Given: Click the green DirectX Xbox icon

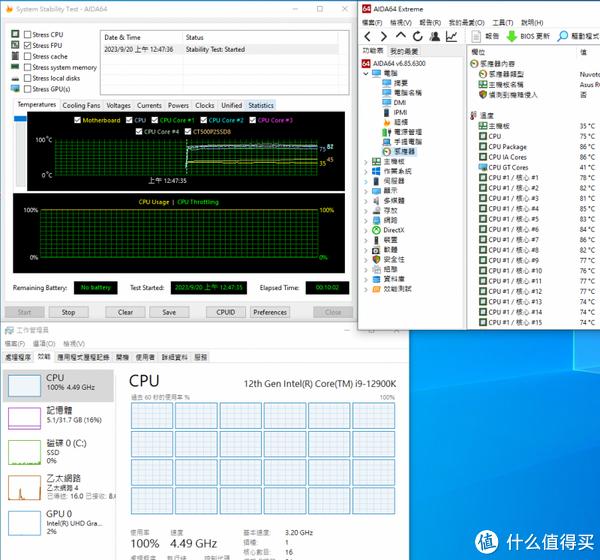Looking at the screenshot, I should pos(376,230).
